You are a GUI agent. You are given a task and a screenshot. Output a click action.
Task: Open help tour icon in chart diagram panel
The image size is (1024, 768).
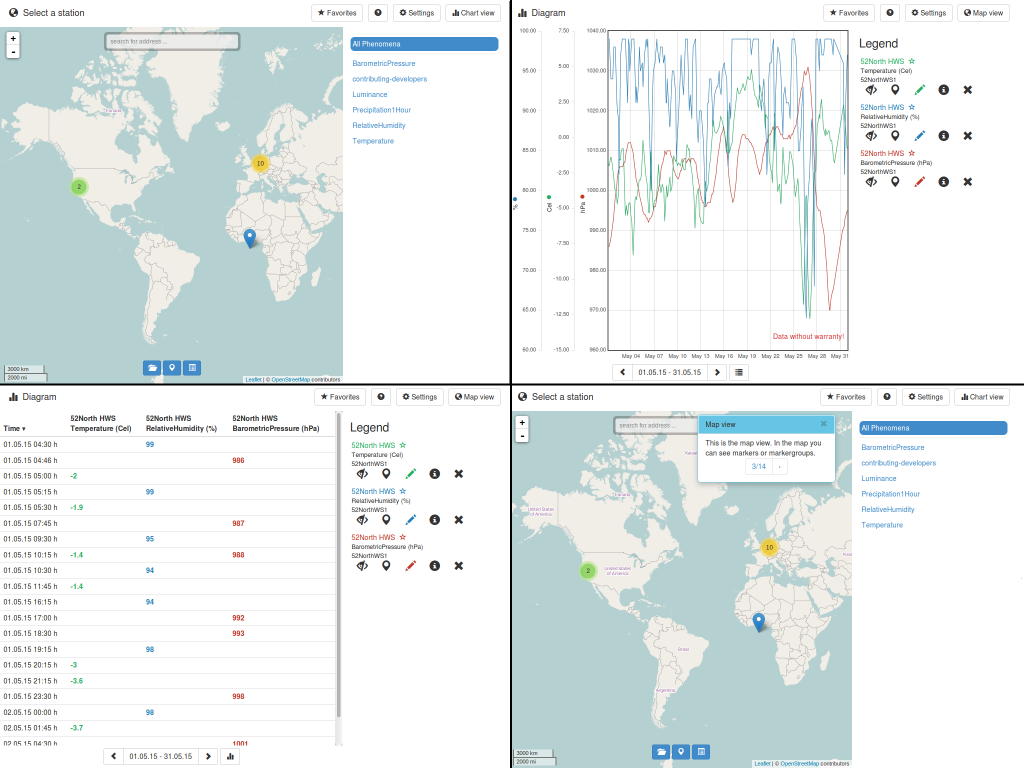890,13
